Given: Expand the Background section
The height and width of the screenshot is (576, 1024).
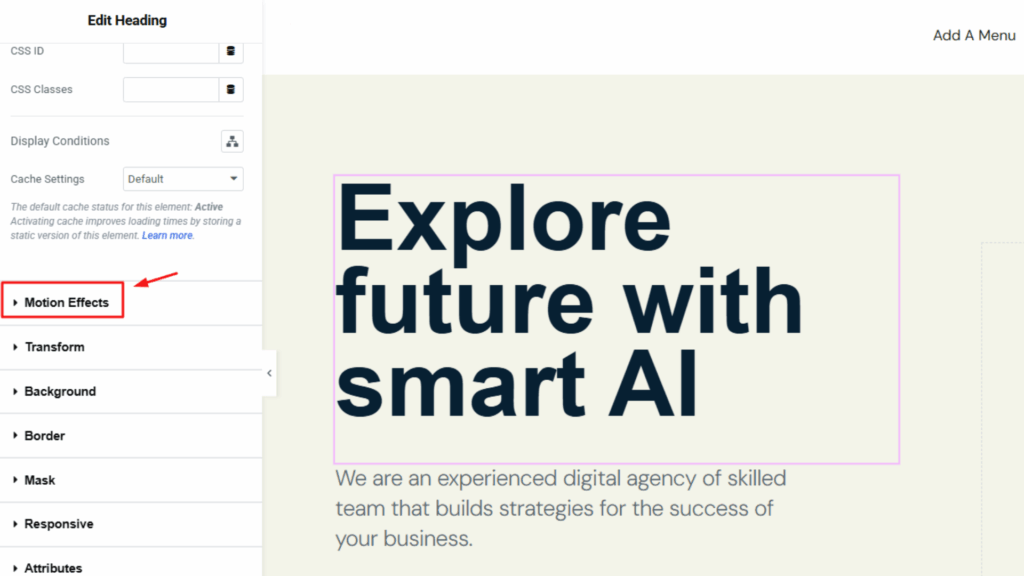Looking at the screenshot, I should coord(60,391).
